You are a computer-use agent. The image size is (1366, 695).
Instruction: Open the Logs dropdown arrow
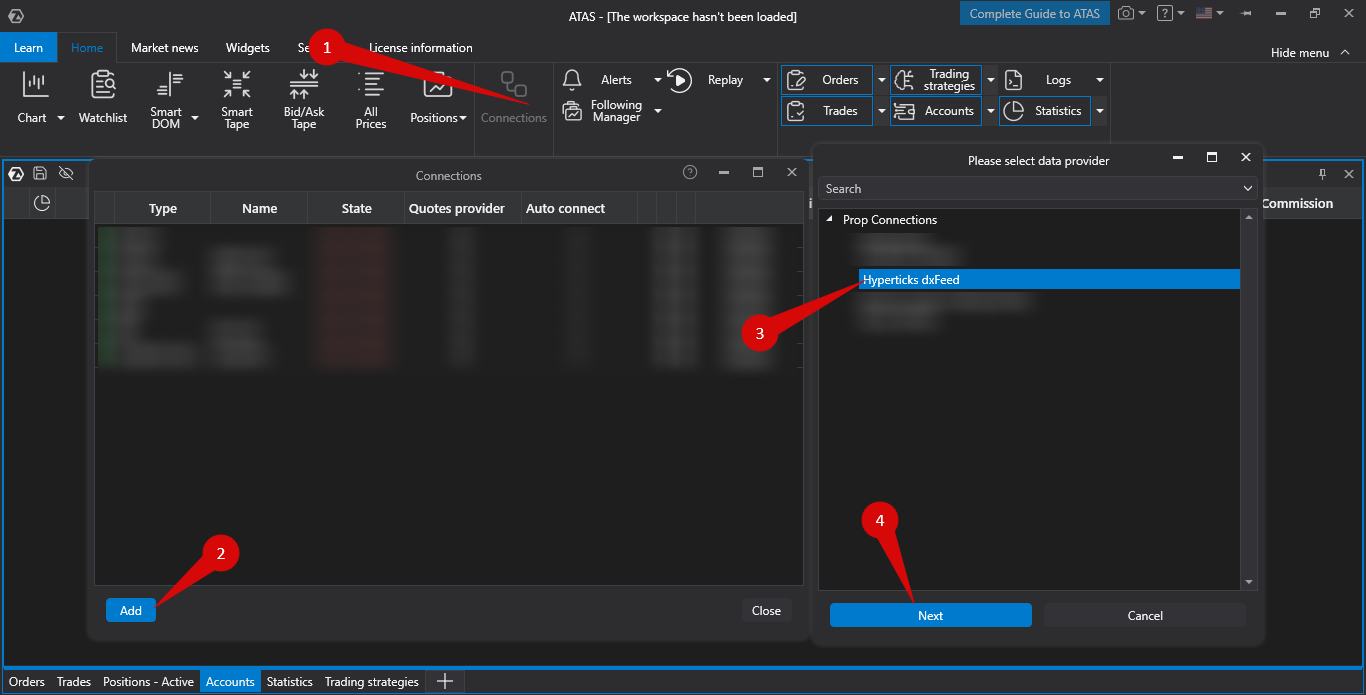tap(1100, 80)
